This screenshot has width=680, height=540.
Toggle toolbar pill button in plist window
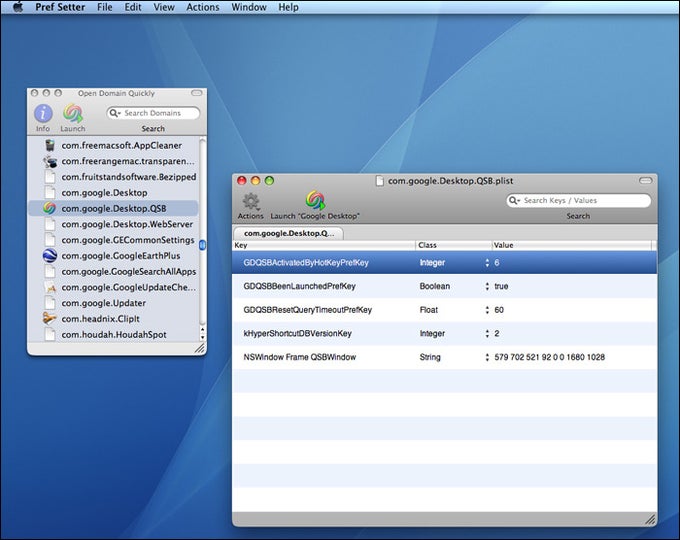[x=645, y=180]
